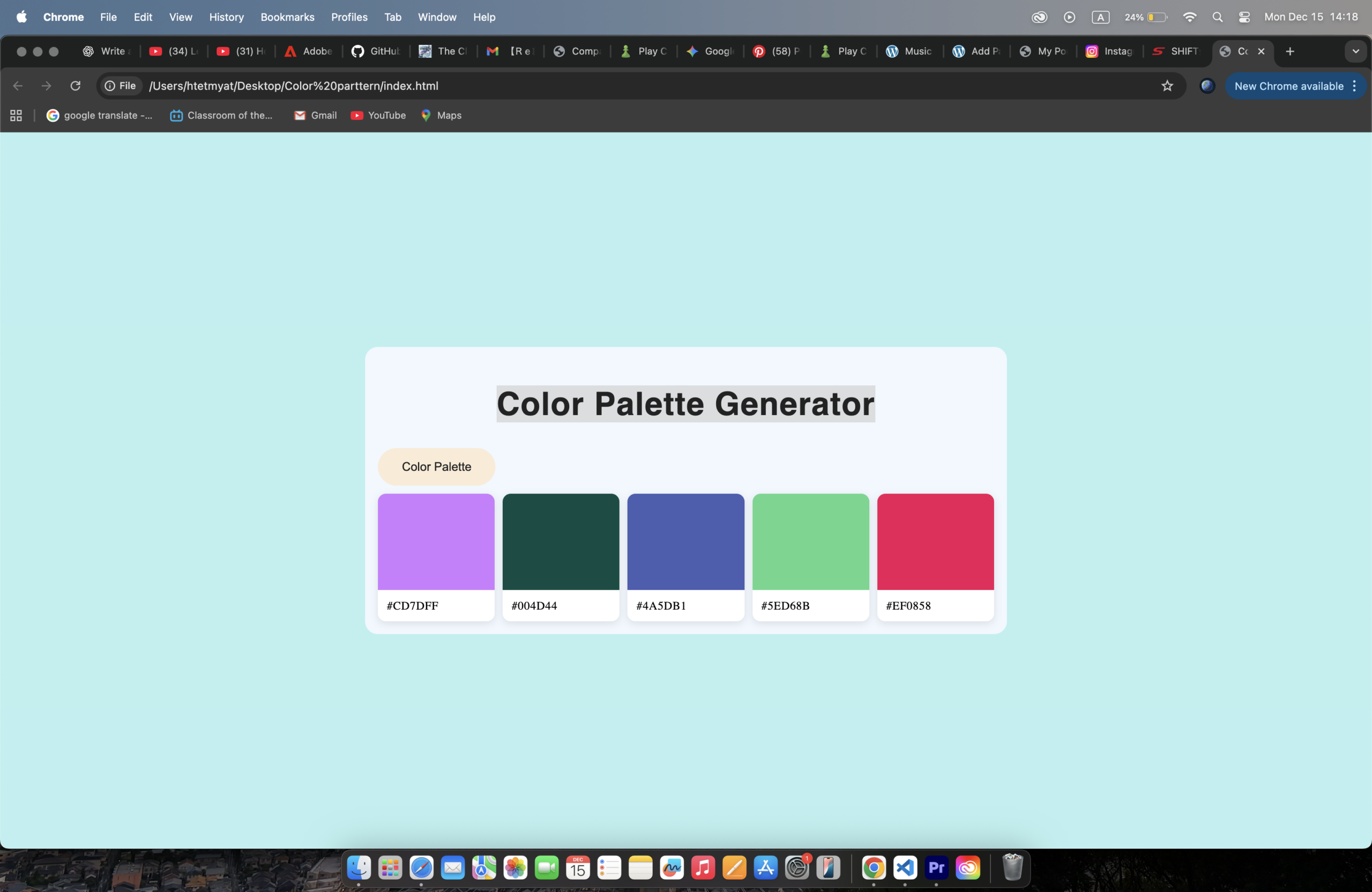Switch to the Instagram tab
Viewport: 1372px width, 892px height.
point(1109,51)
